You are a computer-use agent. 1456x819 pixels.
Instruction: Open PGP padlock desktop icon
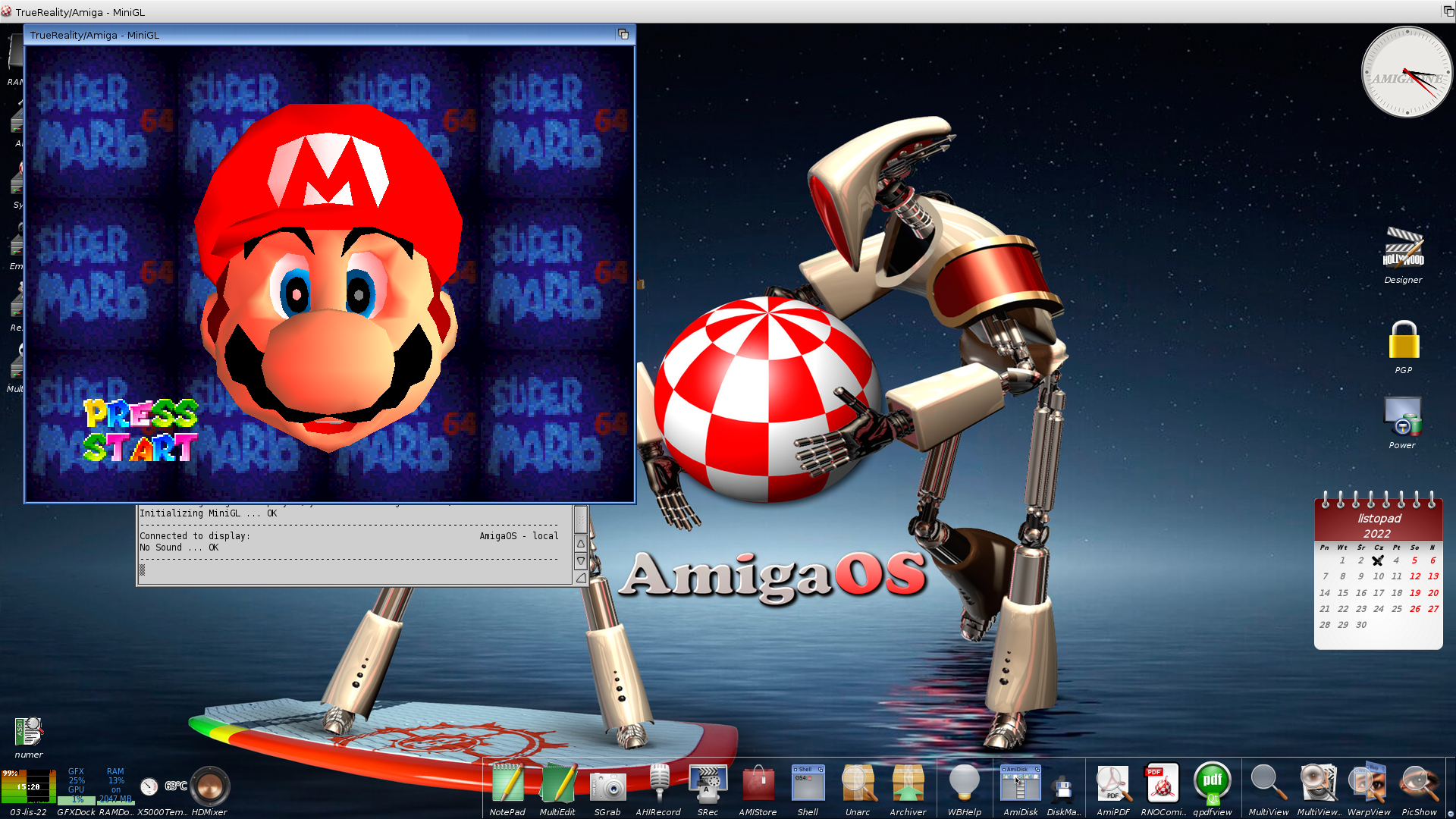point(1404,340)
